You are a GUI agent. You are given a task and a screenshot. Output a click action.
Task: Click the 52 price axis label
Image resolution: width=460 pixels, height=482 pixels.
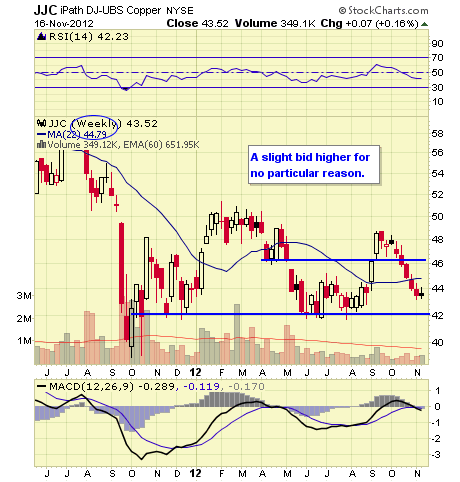point(437,194)
